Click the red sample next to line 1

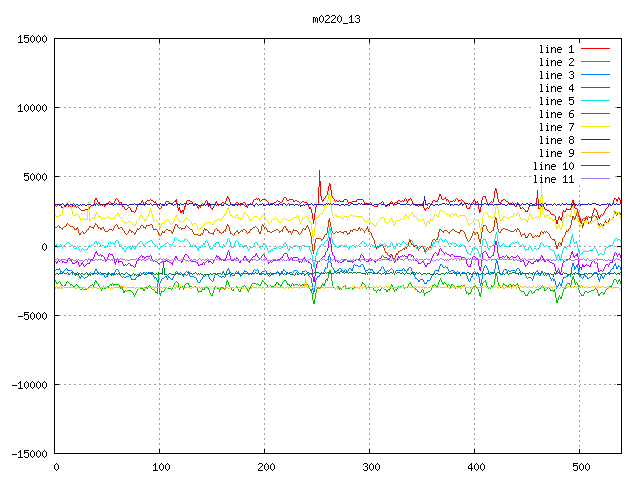pyautogui.click(x=595, y=49)
